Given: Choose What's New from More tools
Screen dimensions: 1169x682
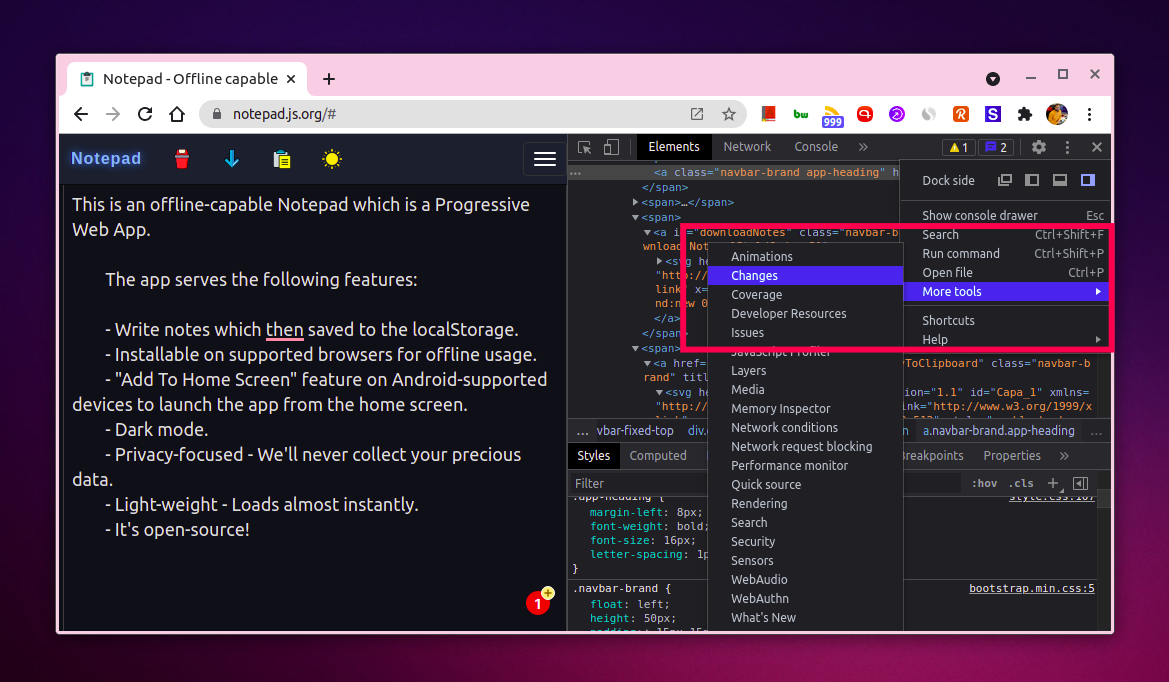Looking at the screenshot, I should 805,618.
